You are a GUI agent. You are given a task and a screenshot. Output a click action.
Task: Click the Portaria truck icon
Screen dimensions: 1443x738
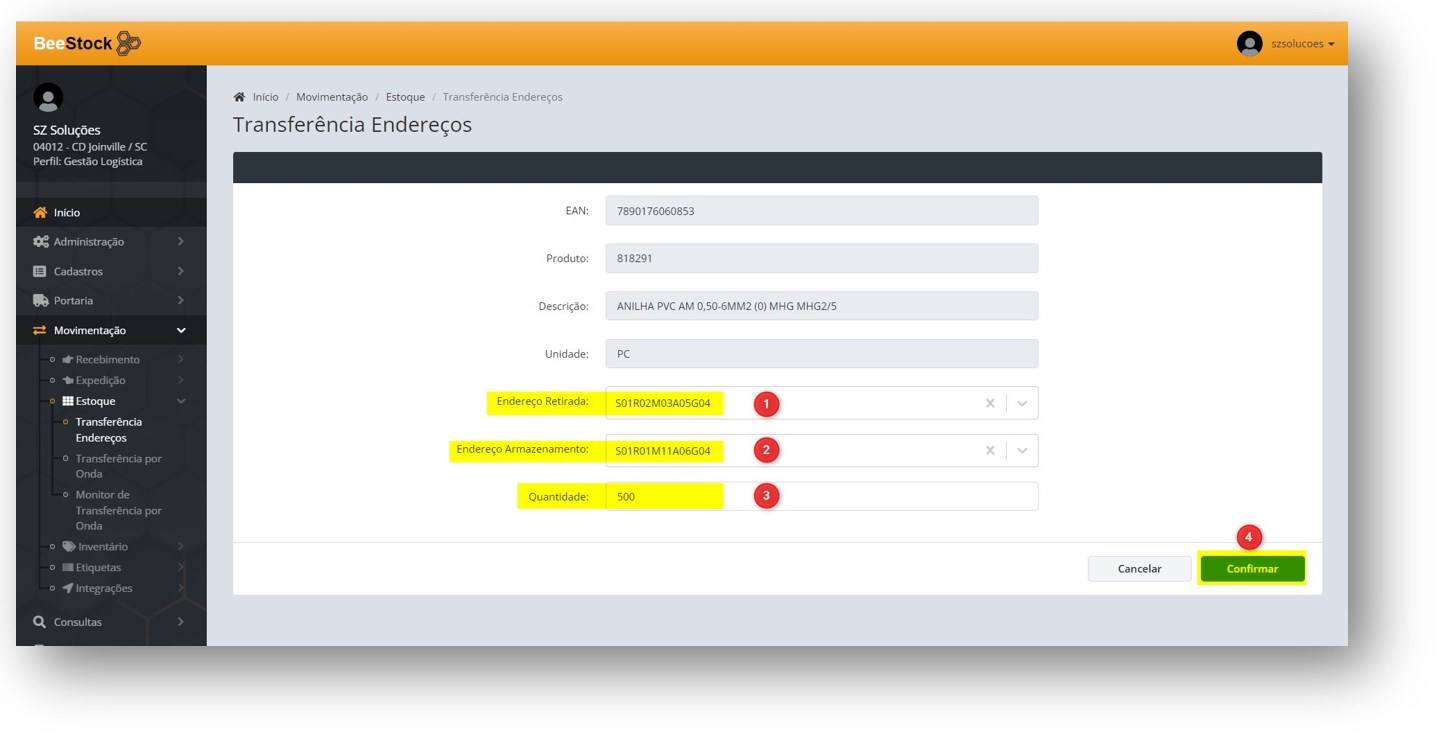pos(40,301)
